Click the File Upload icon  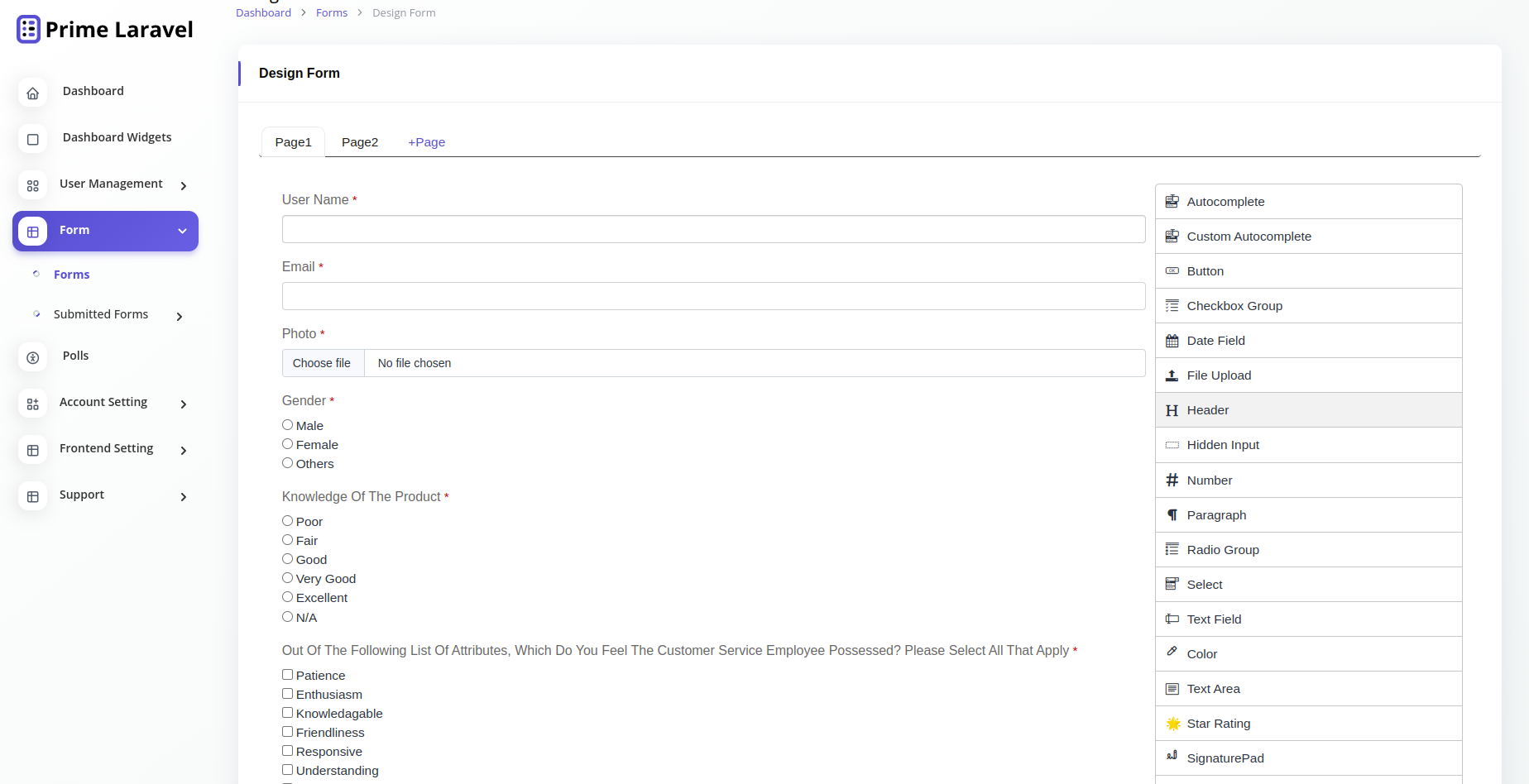pos(1172,375)
